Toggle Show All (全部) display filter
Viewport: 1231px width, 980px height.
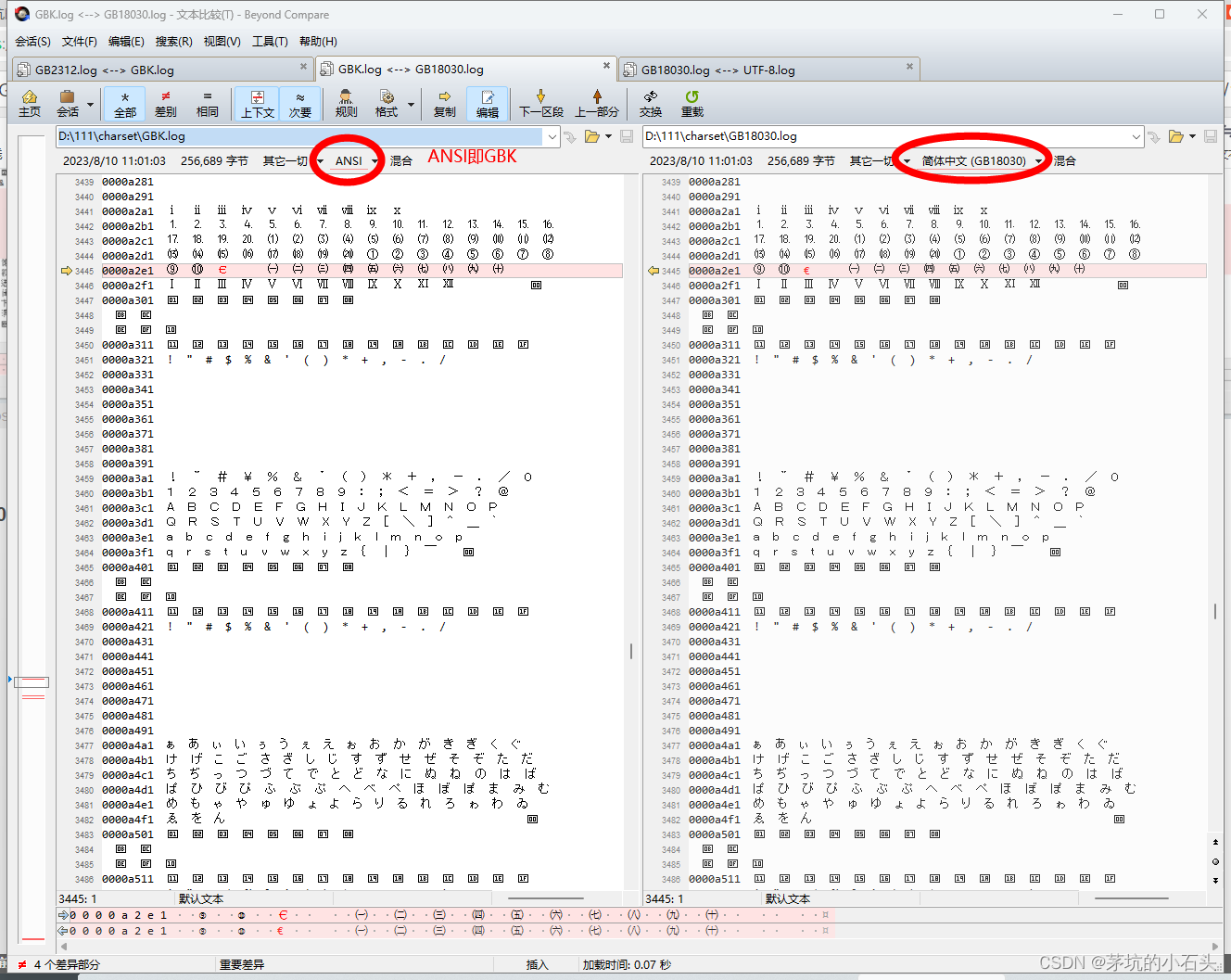(x=125, y=103)
